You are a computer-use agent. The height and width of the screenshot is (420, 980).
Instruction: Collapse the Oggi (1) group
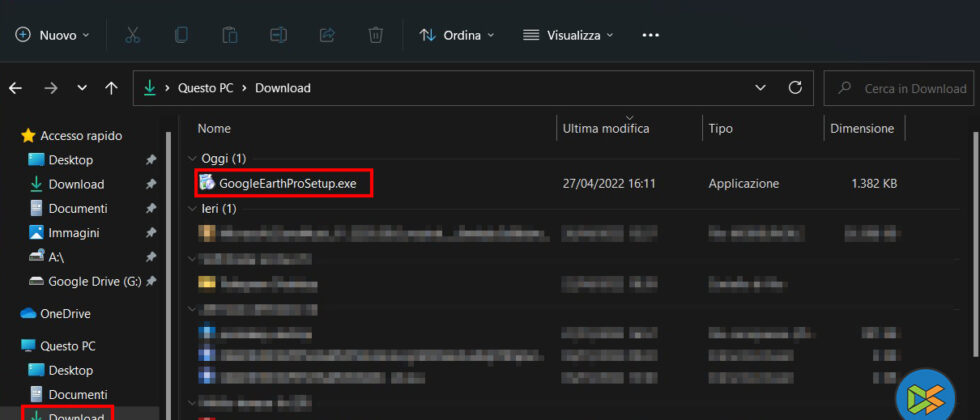pyautogui.click(x=193, y=159)
